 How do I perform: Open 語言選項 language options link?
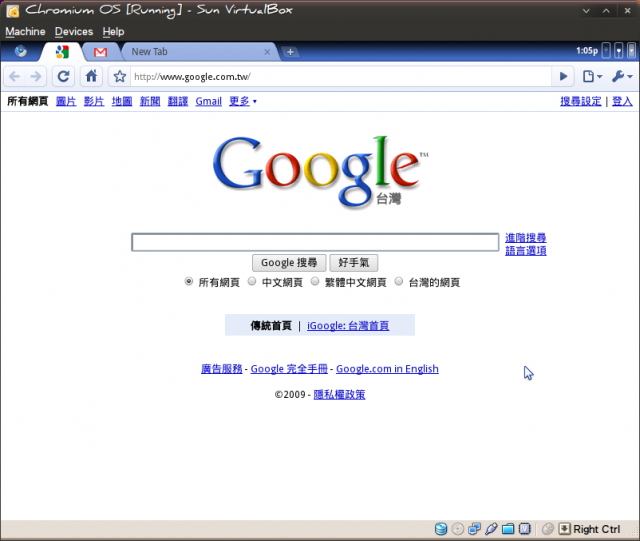pos(526,251)
